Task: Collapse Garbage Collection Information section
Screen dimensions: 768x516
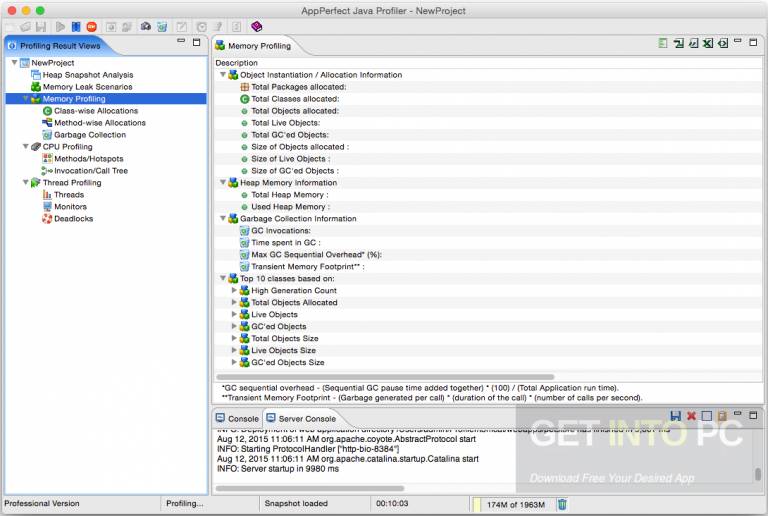Action: coord(223,218)
